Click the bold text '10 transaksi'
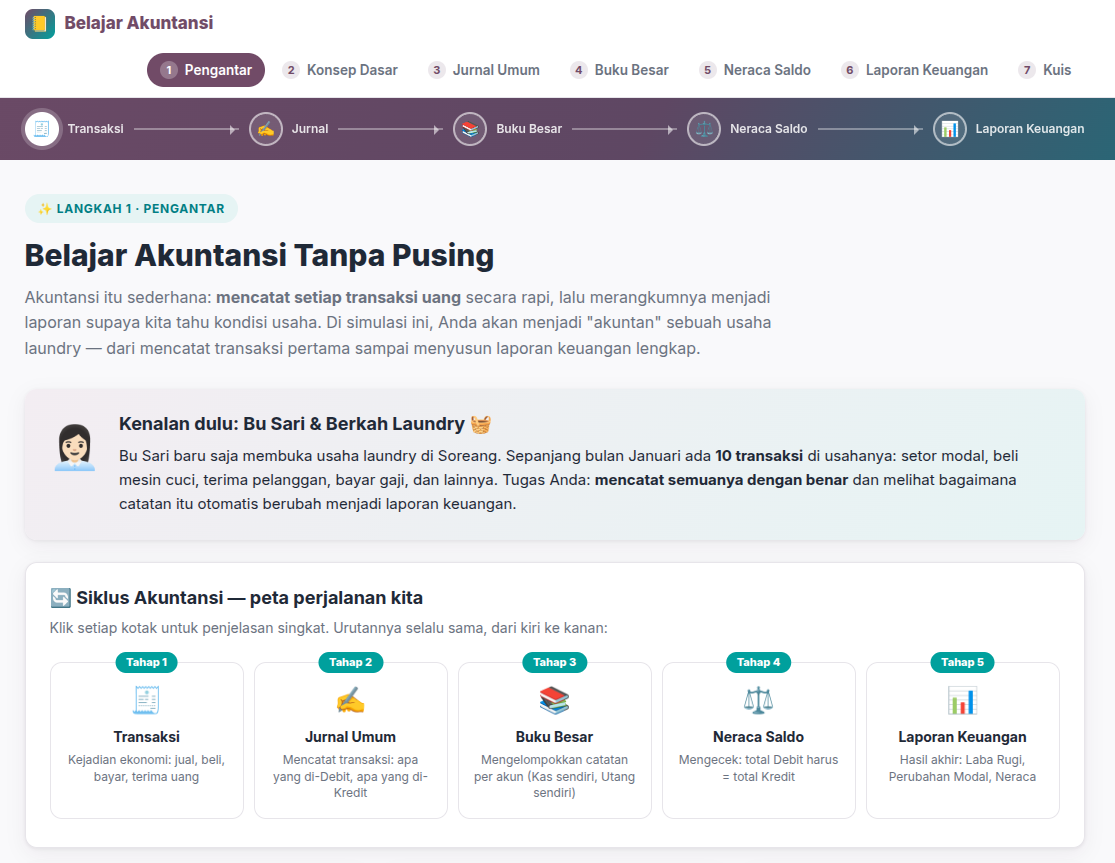Image resolution: width=1115 pixels, height=863 pixels. click(759, 456)
